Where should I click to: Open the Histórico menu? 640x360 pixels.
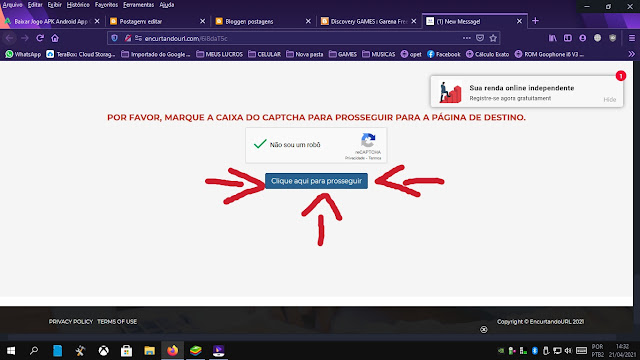coord(78,5)
